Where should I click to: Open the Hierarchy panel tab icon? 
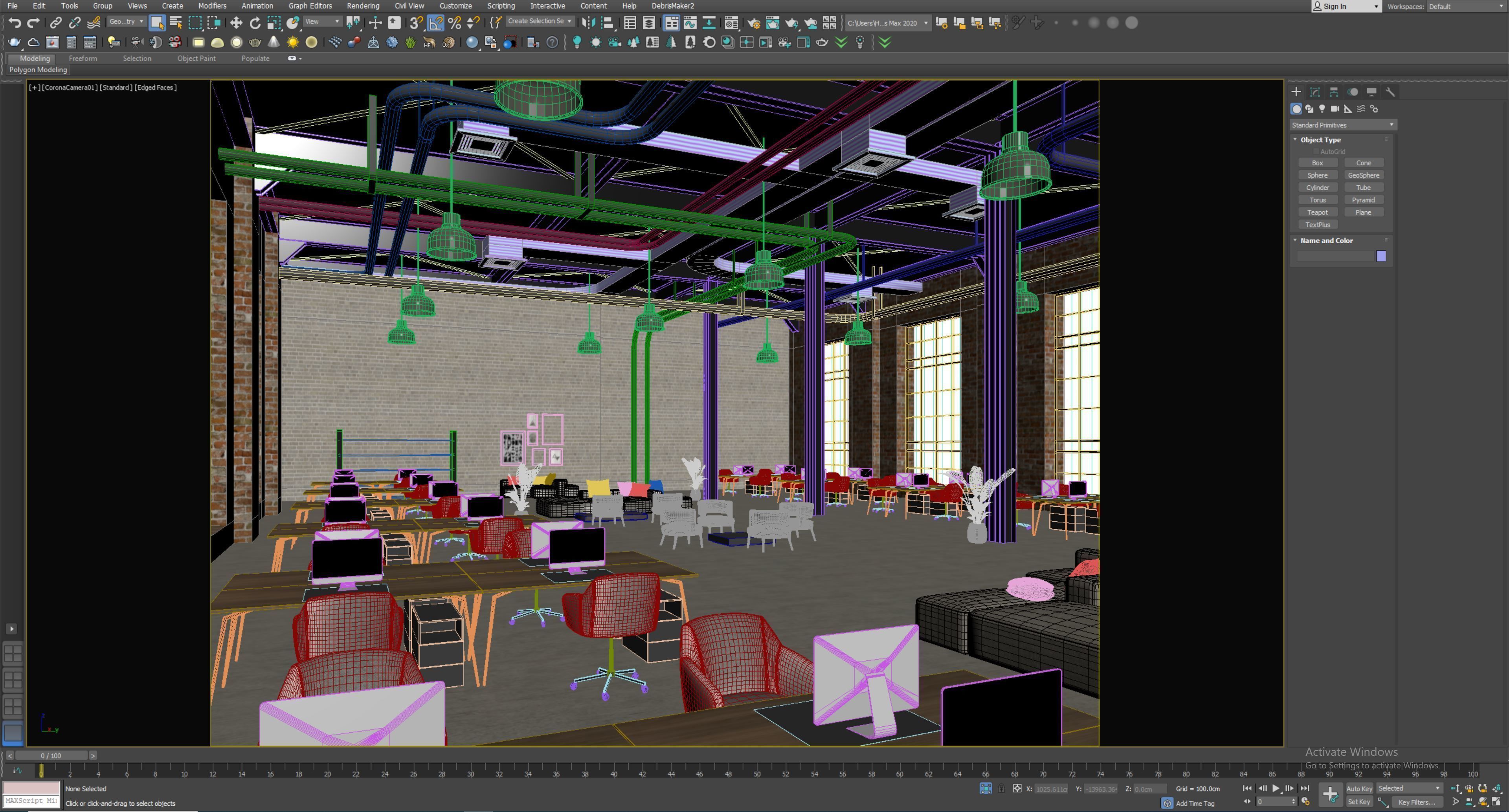(1334, 92)
